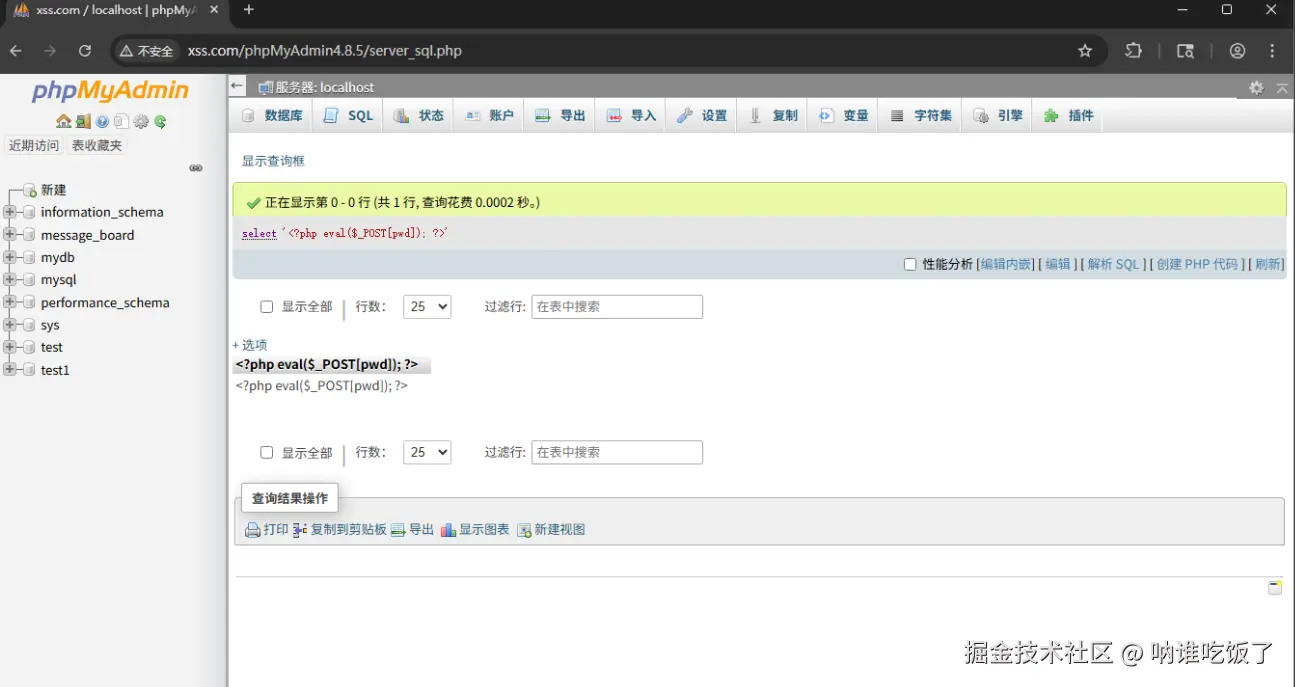Expand information_schema database tree
Screen dimensions: 1295x687
[x=10, y=212]
